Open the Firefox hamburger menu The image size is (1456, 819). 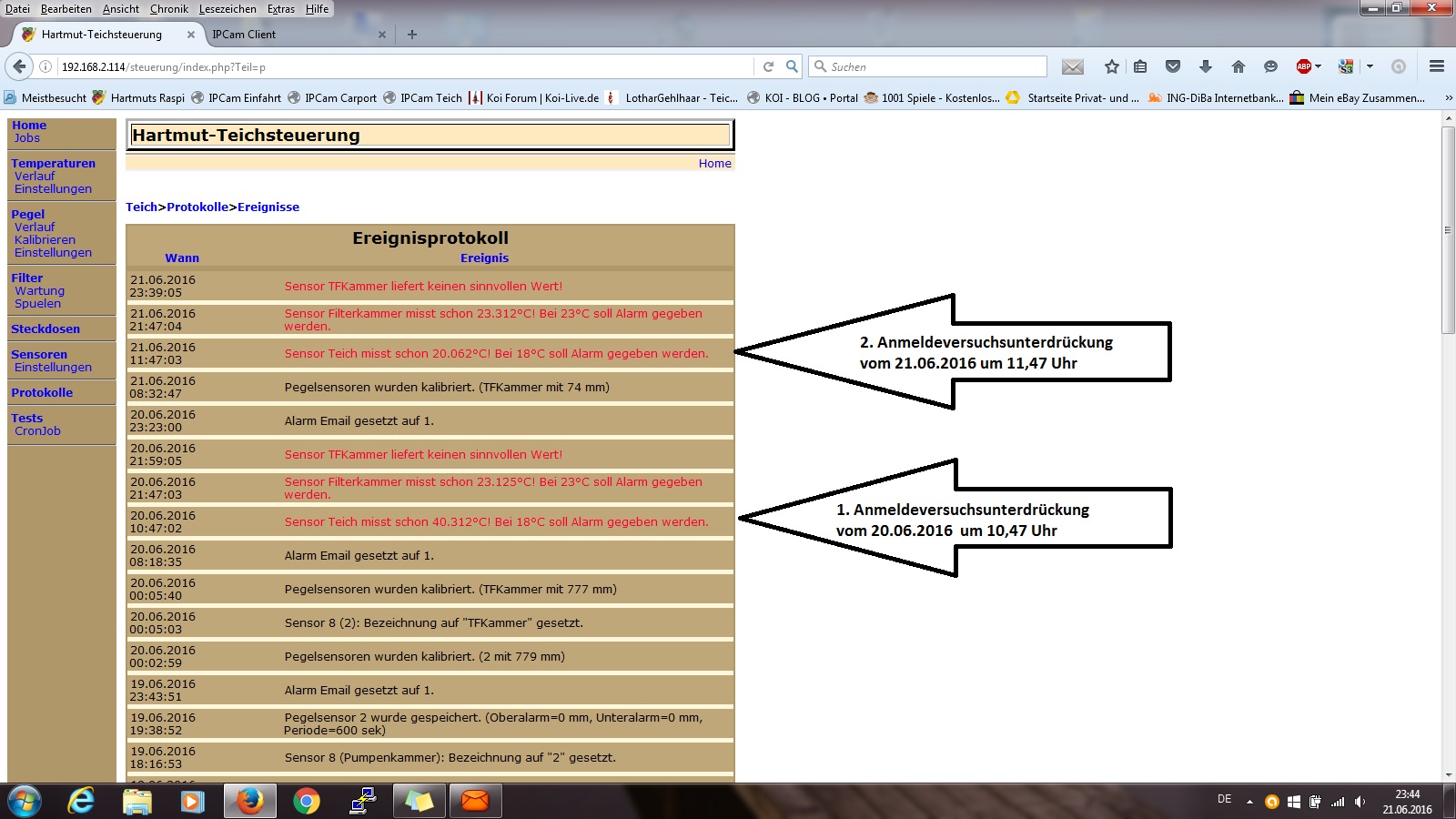point(1437,66)
